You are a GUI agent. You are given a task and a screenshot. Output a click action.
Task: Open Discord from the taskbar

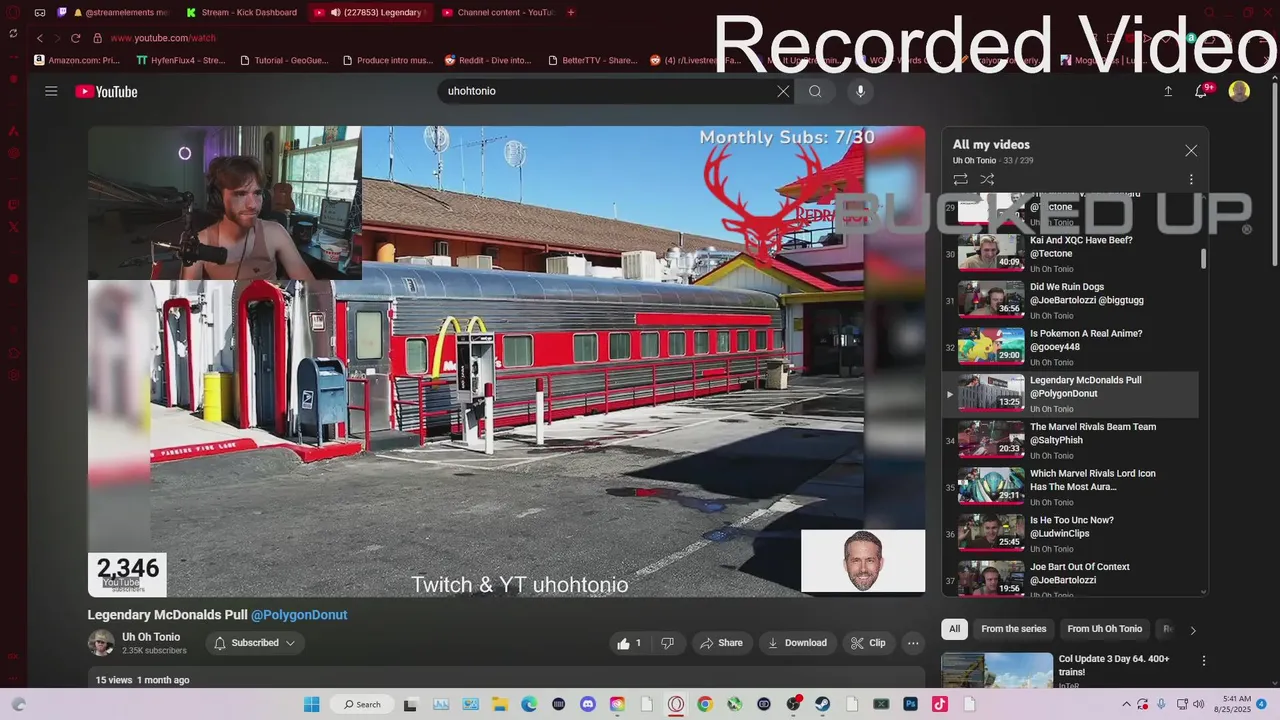point(588,704)
